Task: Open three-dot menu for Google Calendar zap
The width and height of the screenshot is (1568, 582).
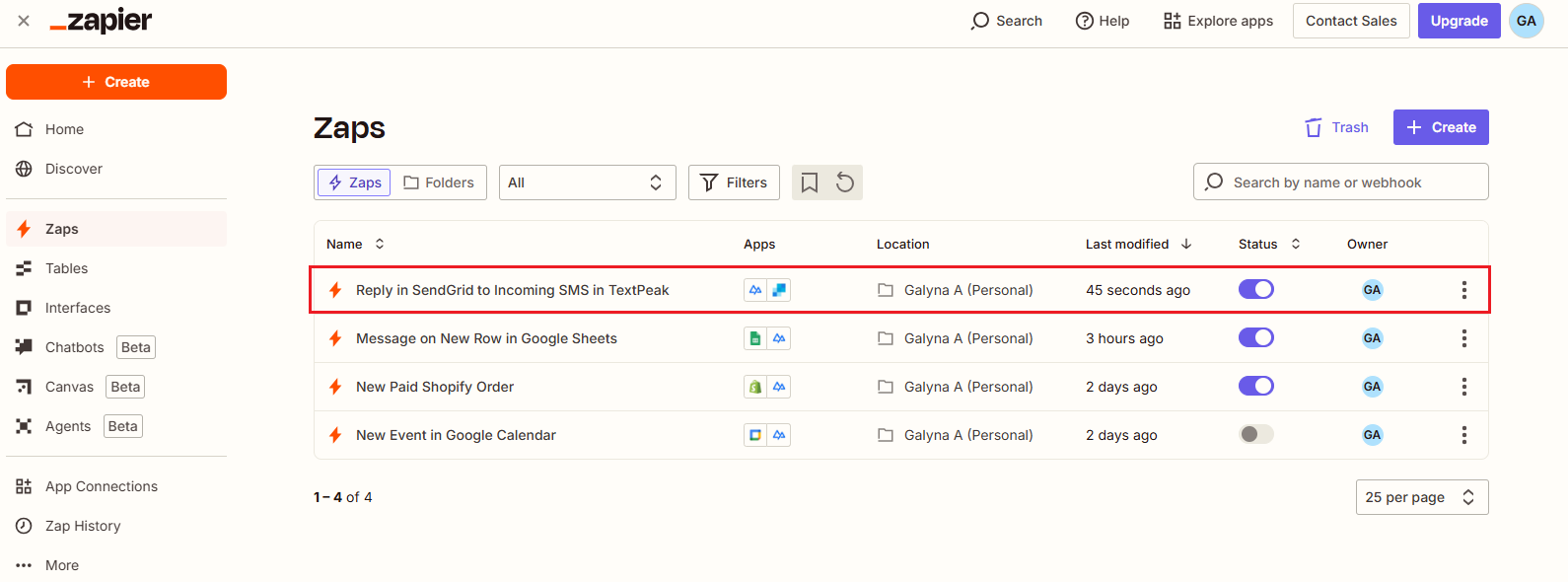Action: 1464,435
